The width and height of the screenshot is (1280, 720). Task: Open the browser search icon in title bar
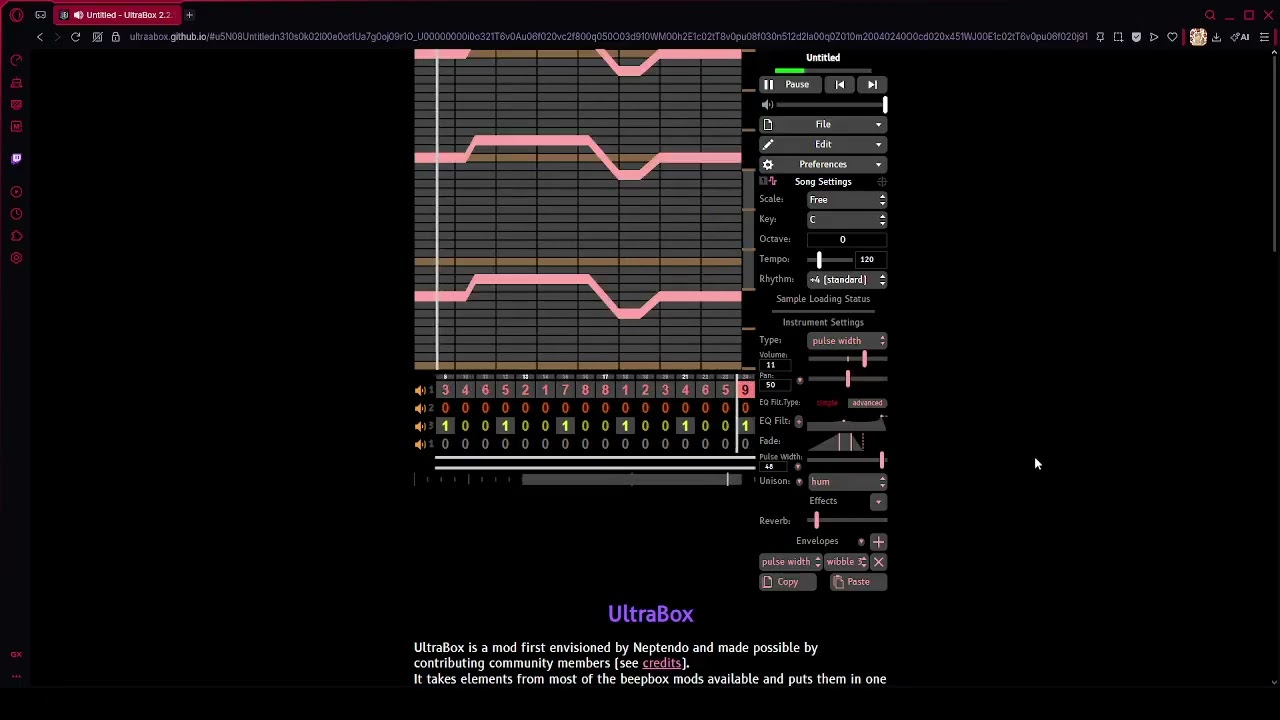point(1210,15)
